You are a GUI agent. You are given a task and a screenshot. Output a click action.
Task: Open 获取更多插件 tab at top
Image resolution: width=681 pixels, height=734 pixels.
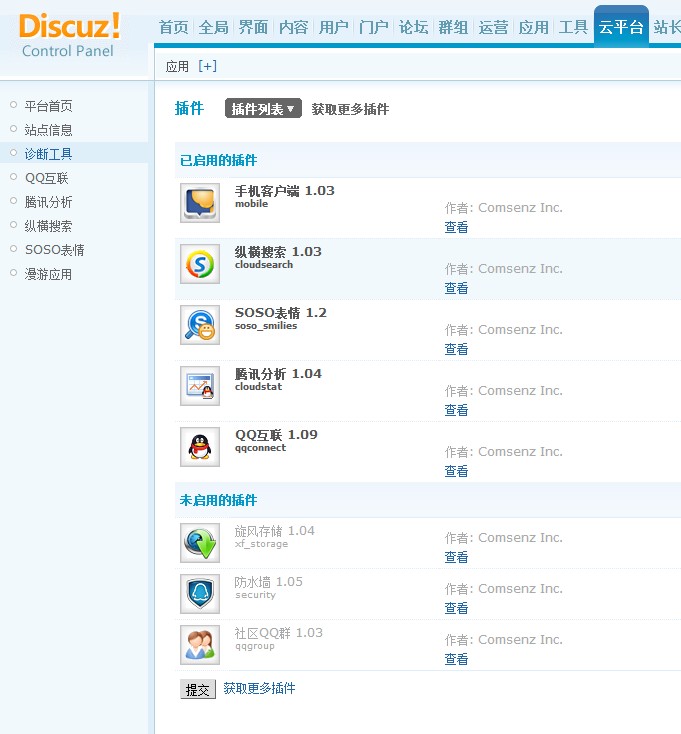click(x=350, y=109)
